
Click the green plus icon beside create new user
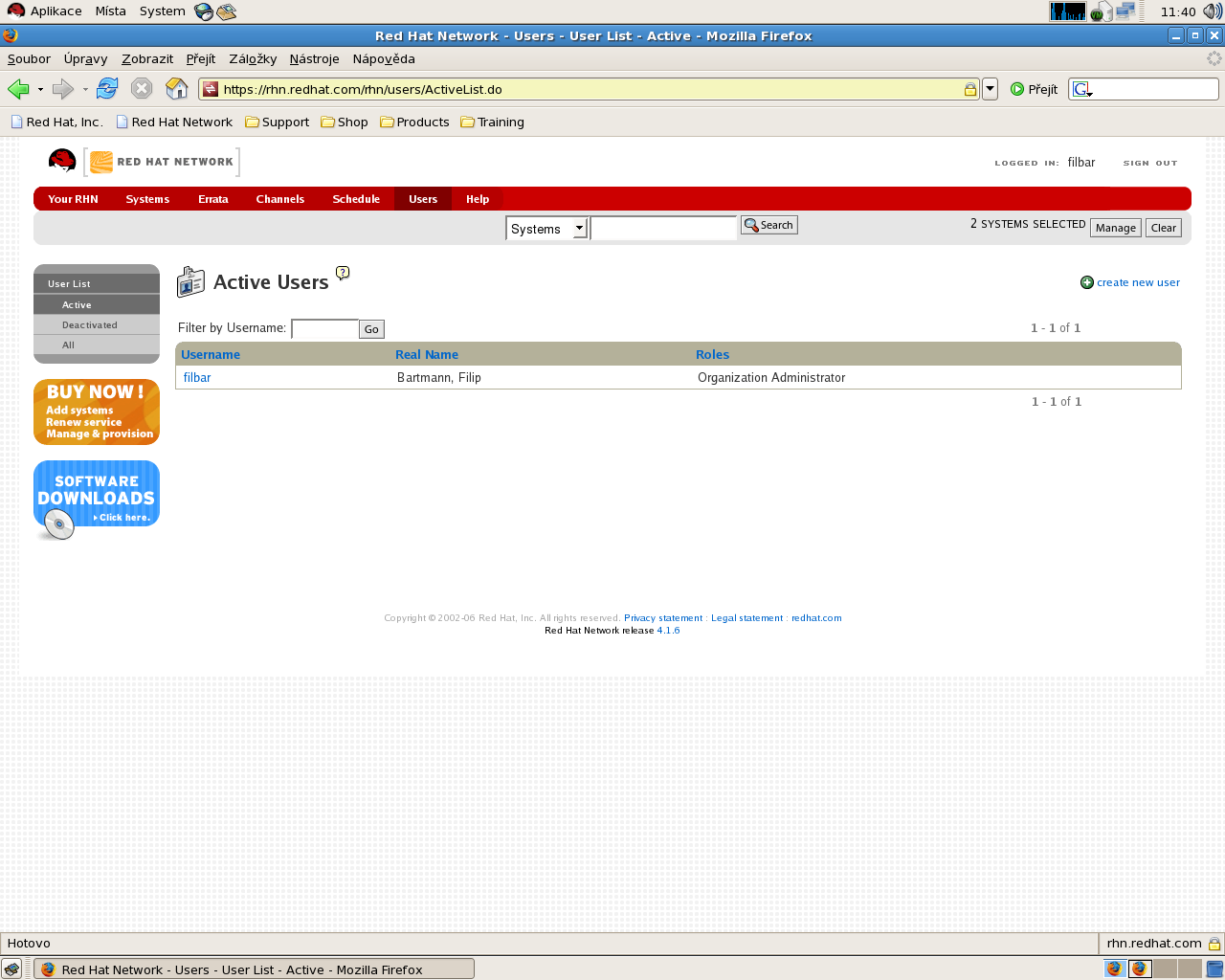click(1087, 282)
